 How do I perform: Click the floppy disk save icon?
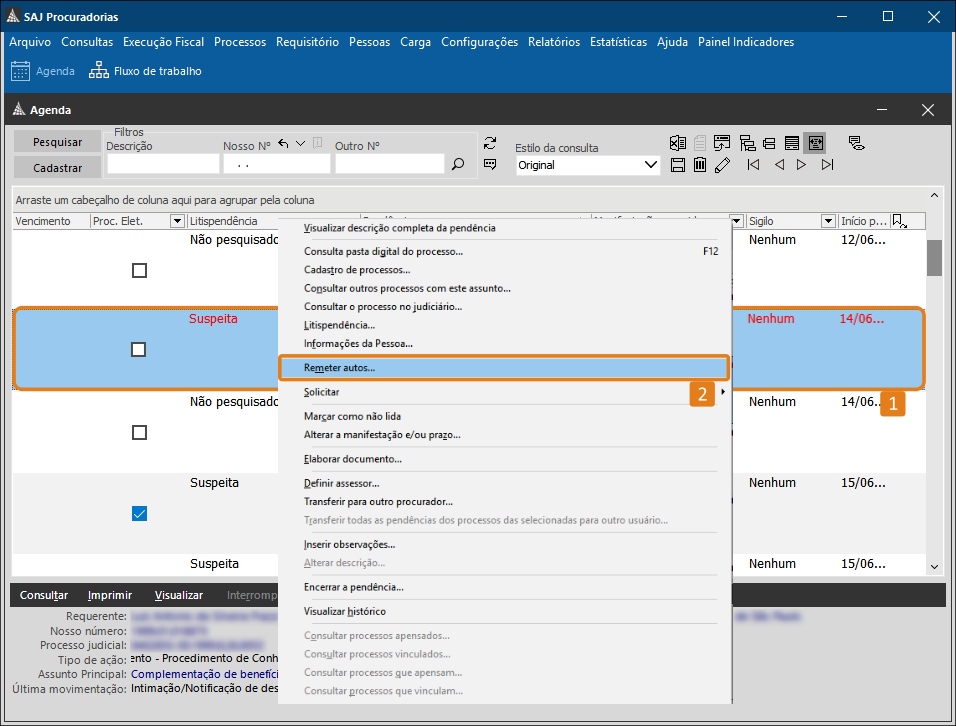click(x=678, y=165)
